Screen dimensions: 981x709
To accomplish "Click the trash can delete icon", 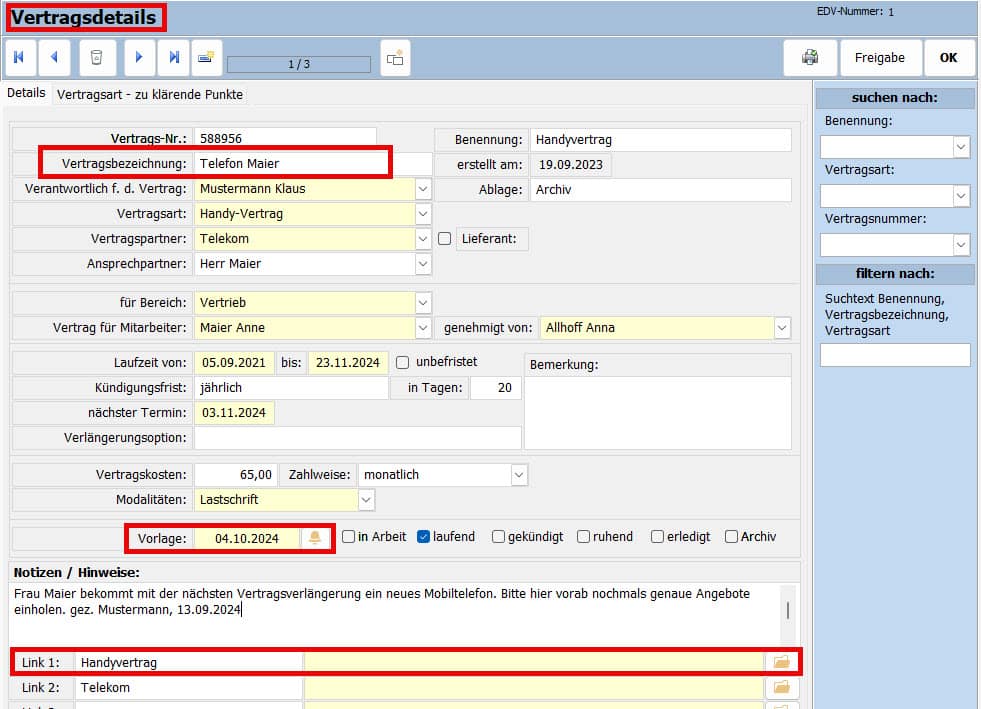I will point(97,58).
